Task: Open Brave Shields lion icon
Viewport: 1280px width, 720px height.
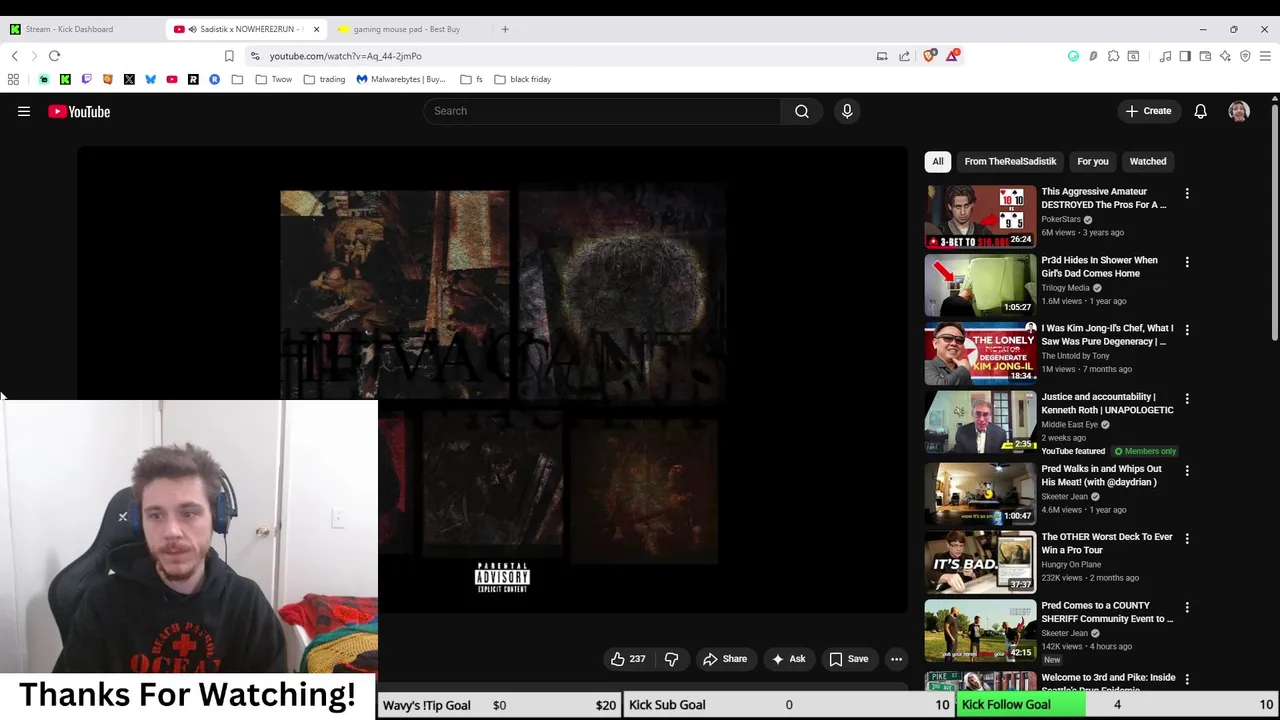Action: coord(930,56)
